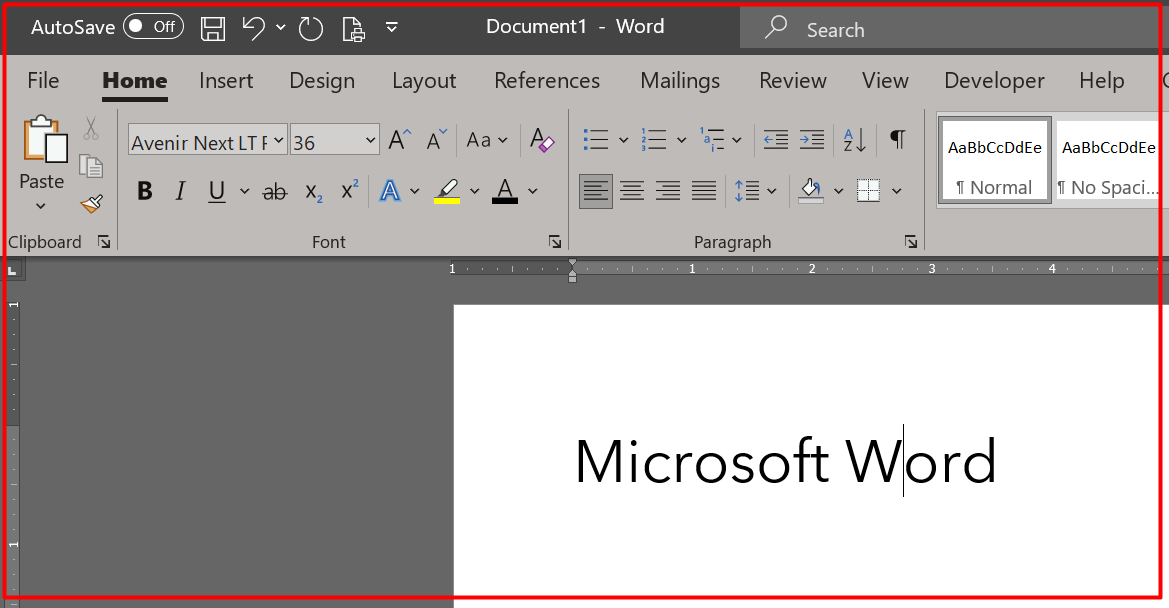Switch to the Mailings tab
The height and width of the screenshot is (608, 1169).
tap(680, 80)
